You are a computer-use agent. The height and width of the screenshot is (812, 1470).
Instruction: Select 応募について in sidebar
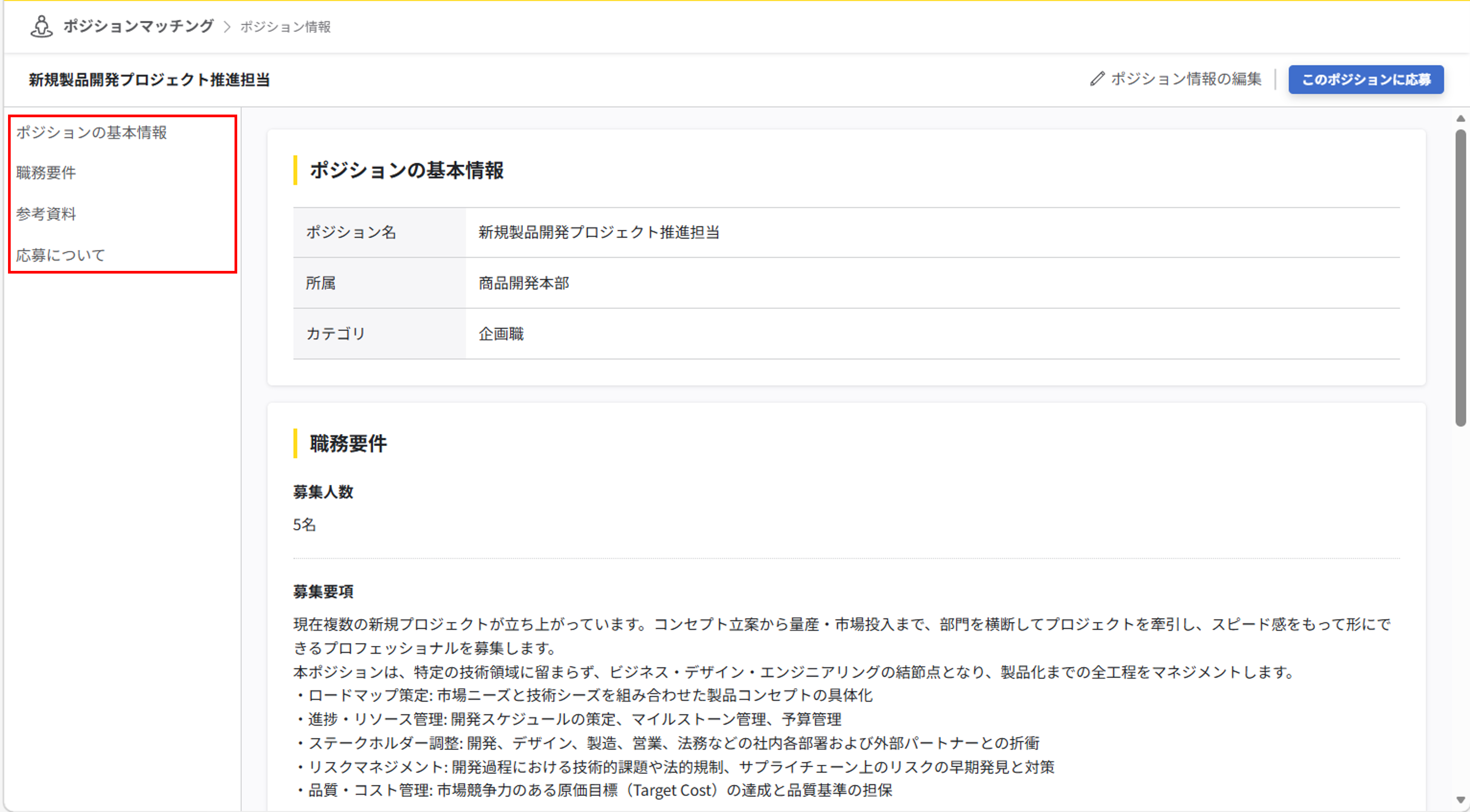point(60,255)
